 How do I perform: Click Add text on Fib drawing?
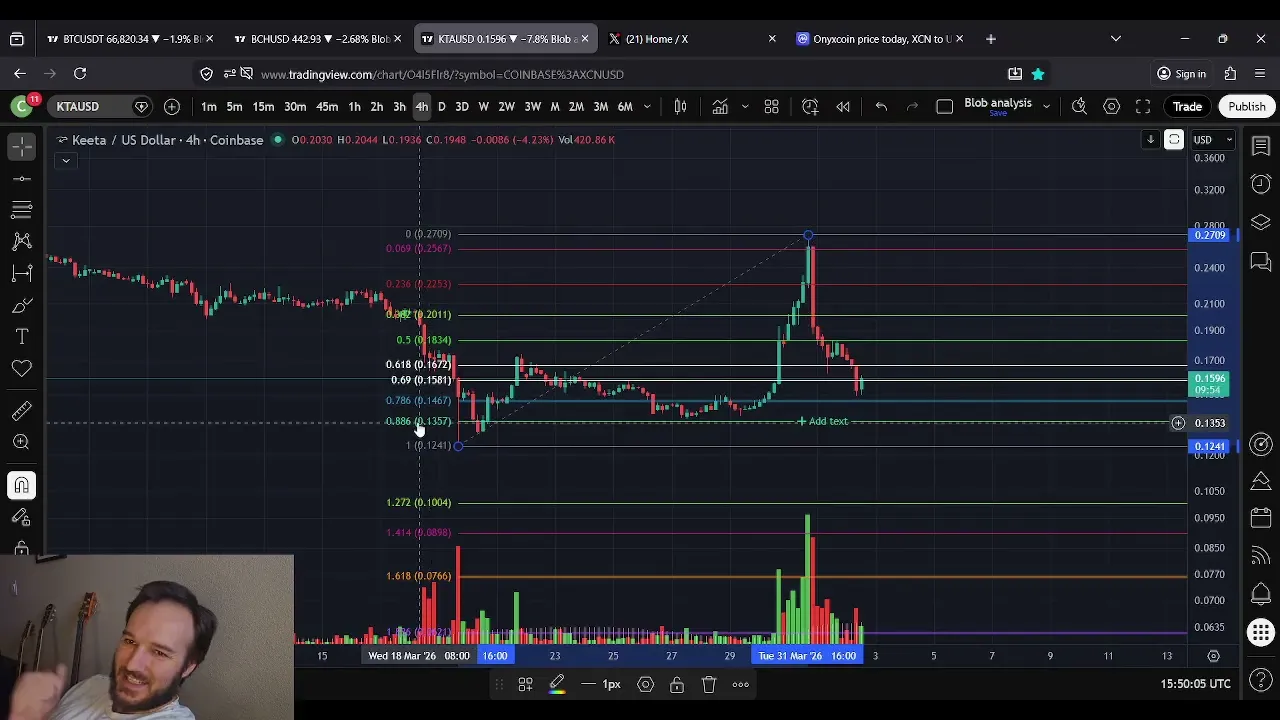tap(821, 422)
